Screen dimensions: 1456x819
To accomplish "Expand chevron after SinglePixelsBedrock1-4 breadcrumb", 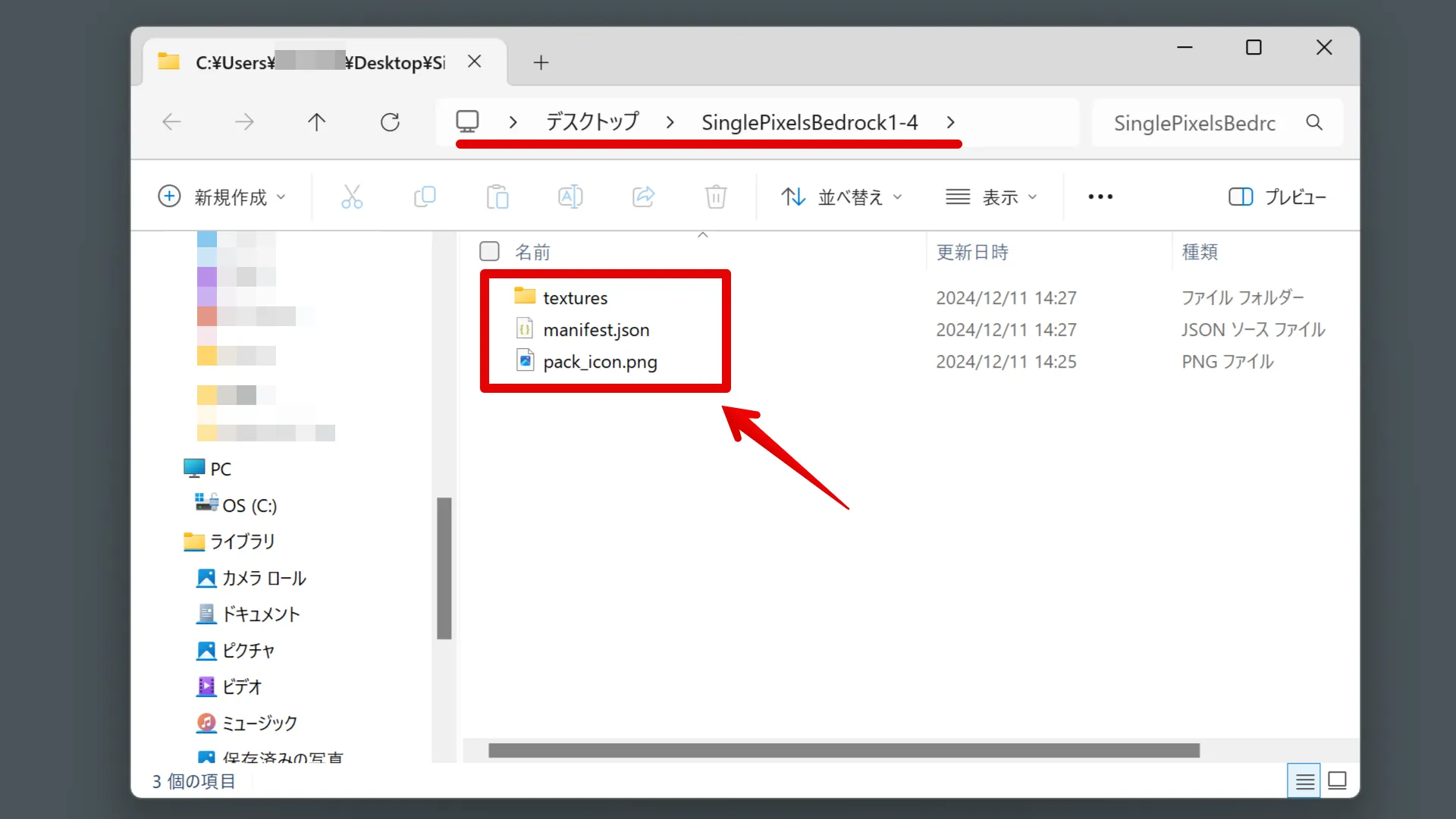I will [x=950, y=122].
